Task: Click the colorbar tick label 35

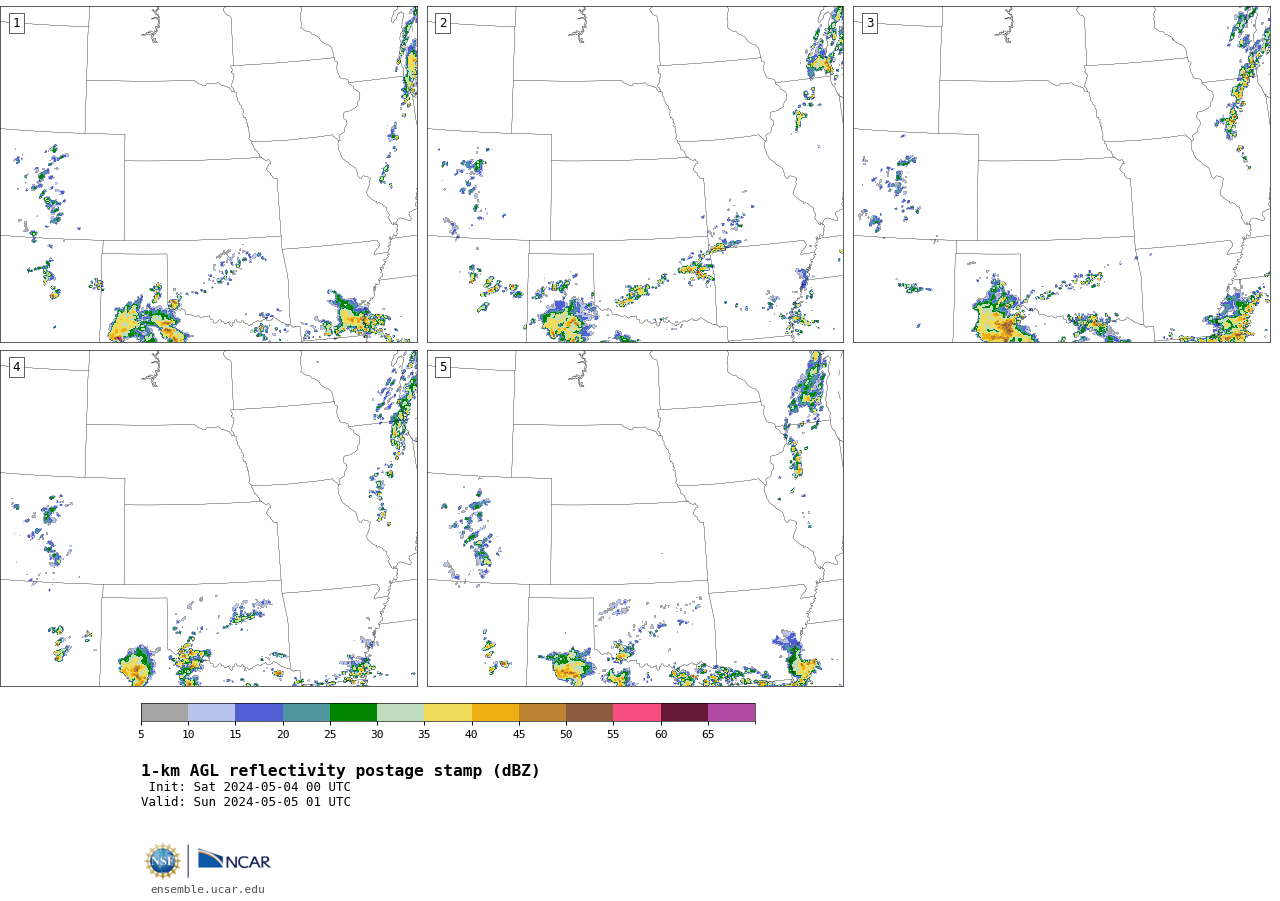Action: 424,735
